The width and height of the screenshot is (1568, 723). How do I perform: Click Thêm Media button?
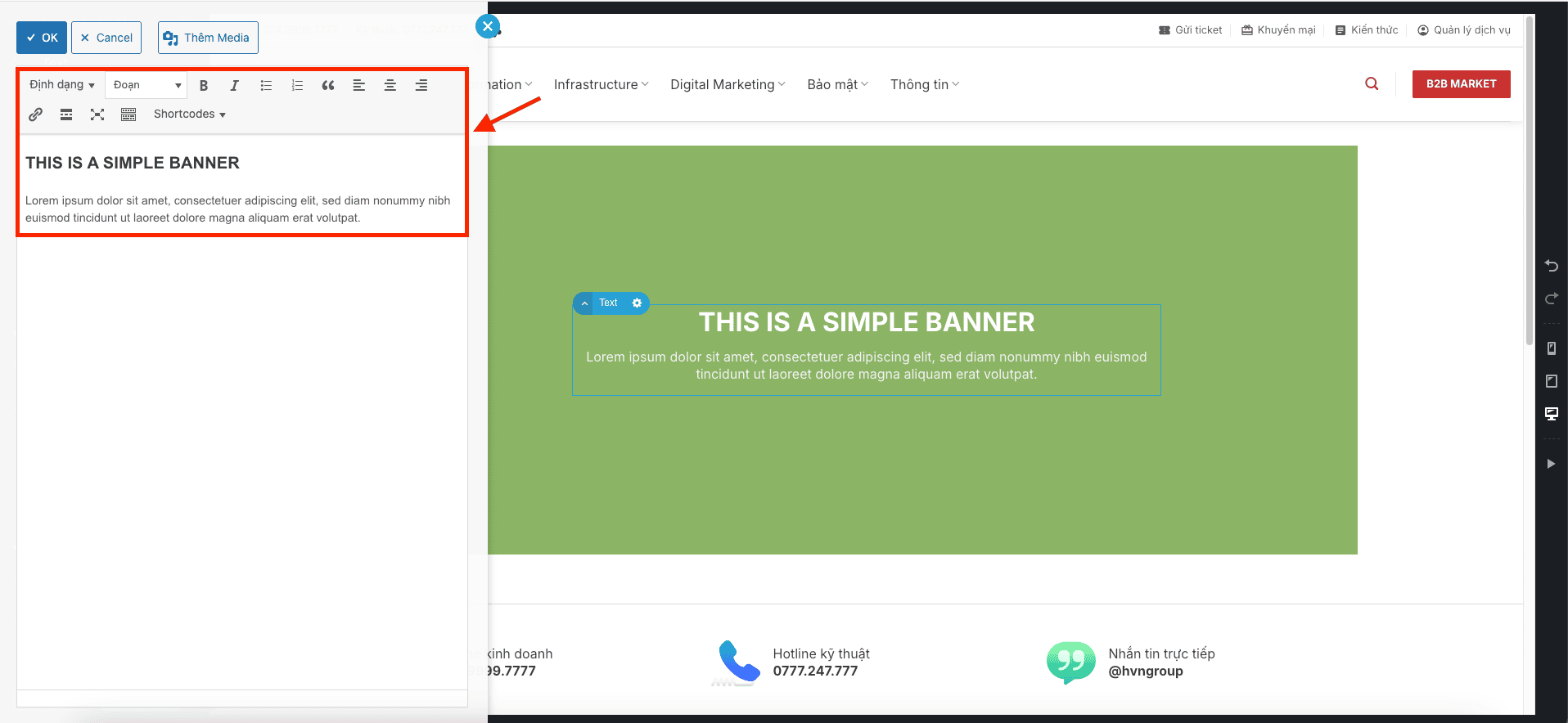tap(208, 38)
